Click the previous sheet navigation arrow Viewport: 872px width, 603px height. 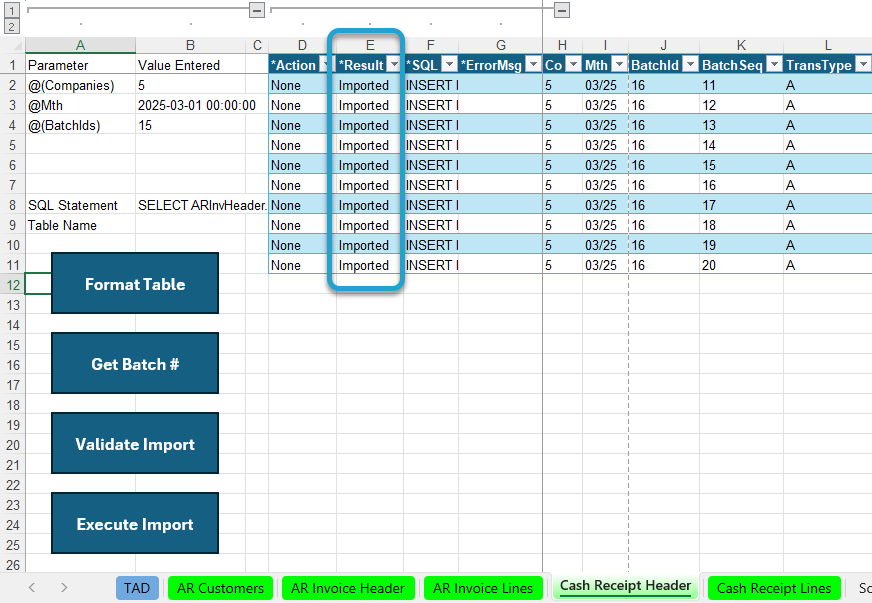(32, 587)
